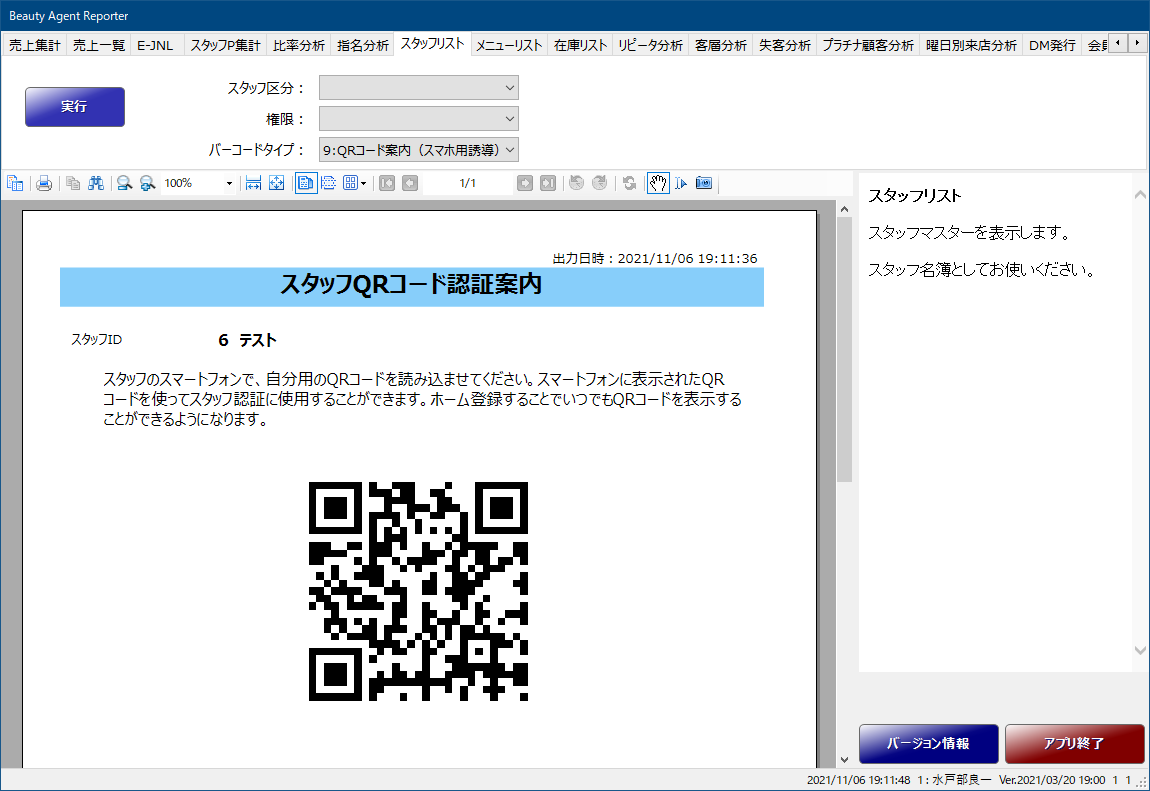This screenshot has height=791, width=1150.
Task: Select the hand pan tool
Action: [x=658, y=183]
